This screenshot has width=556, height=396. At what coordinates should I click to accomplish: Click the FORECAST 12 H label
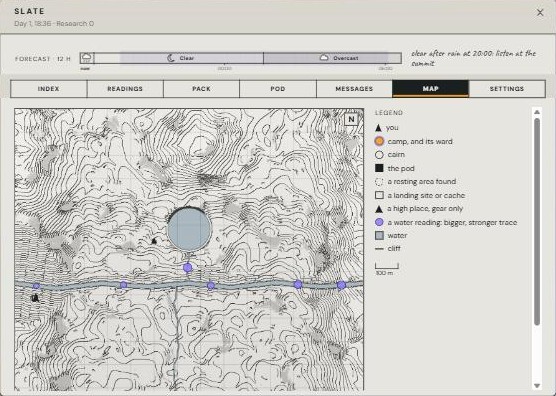[43, 59]
